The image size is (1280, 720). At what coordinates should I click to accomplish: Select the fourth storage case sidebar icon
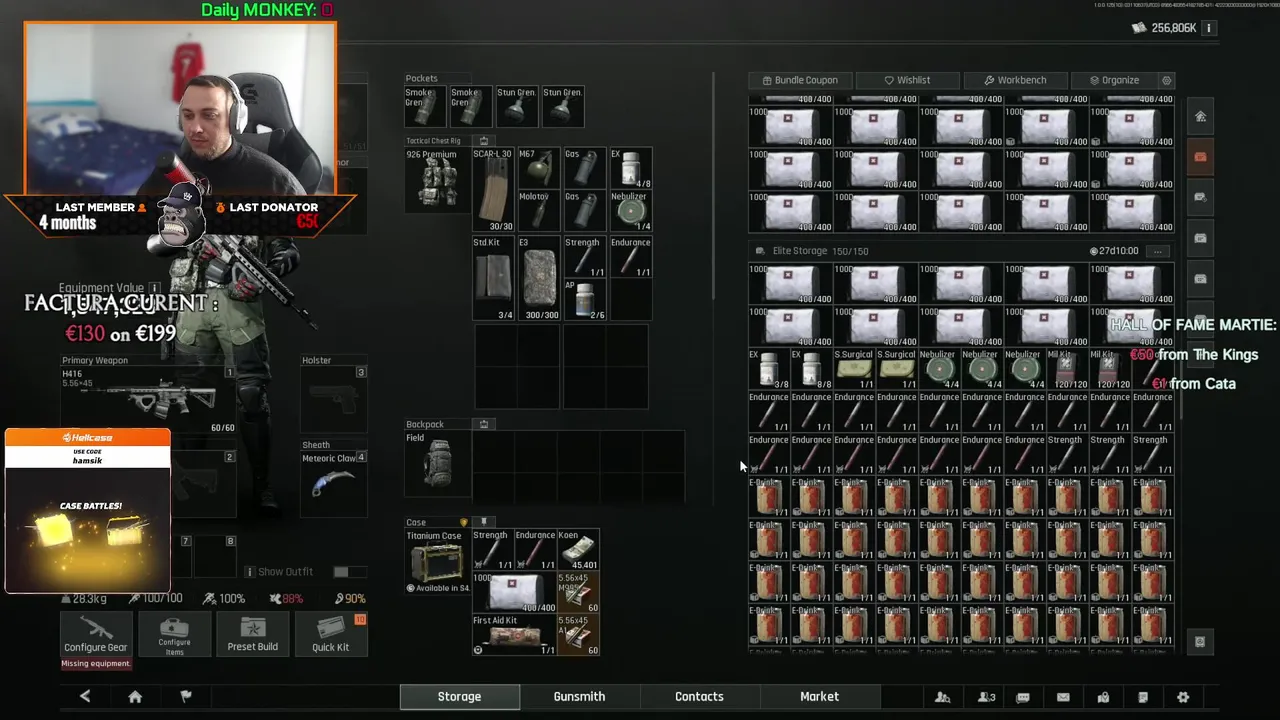[x=1200, y=238]
